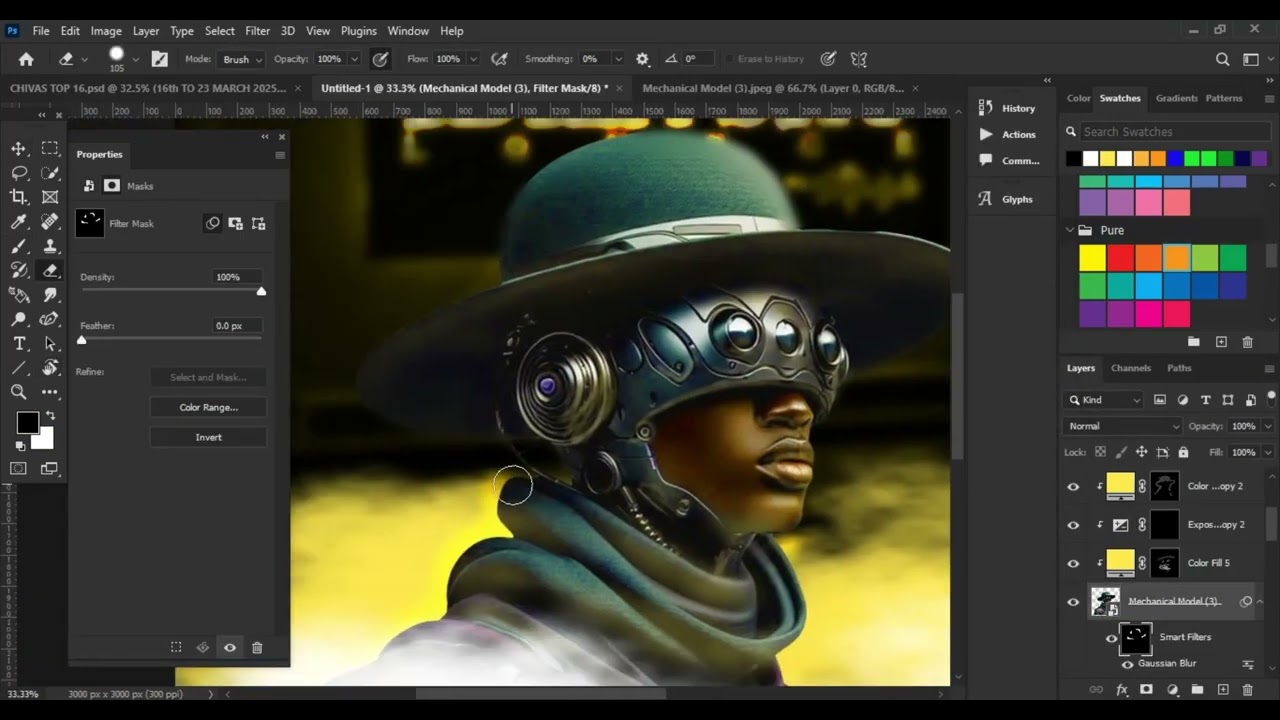
Task: Select the Crop tool
Action: pos(19,197)
